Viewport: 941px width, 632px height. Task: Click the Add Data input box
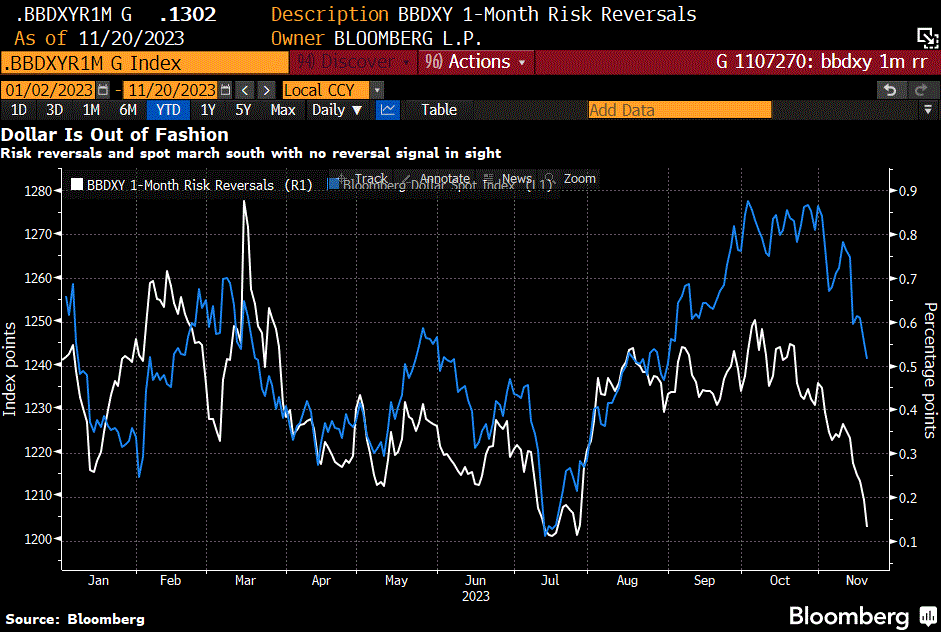(x=679, y=110)
